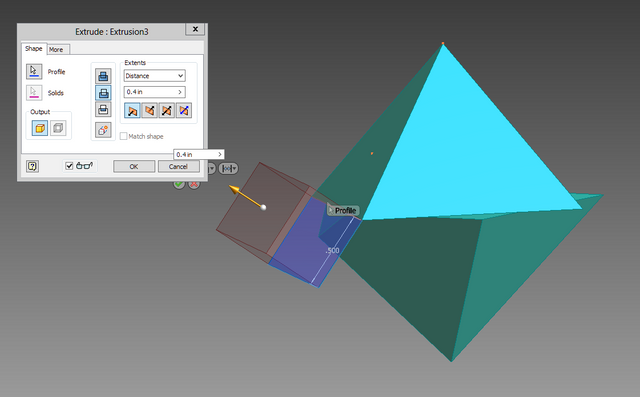640x397 pixels.
Task: Choose the Cut operation icon
Action: coord(103,93)
